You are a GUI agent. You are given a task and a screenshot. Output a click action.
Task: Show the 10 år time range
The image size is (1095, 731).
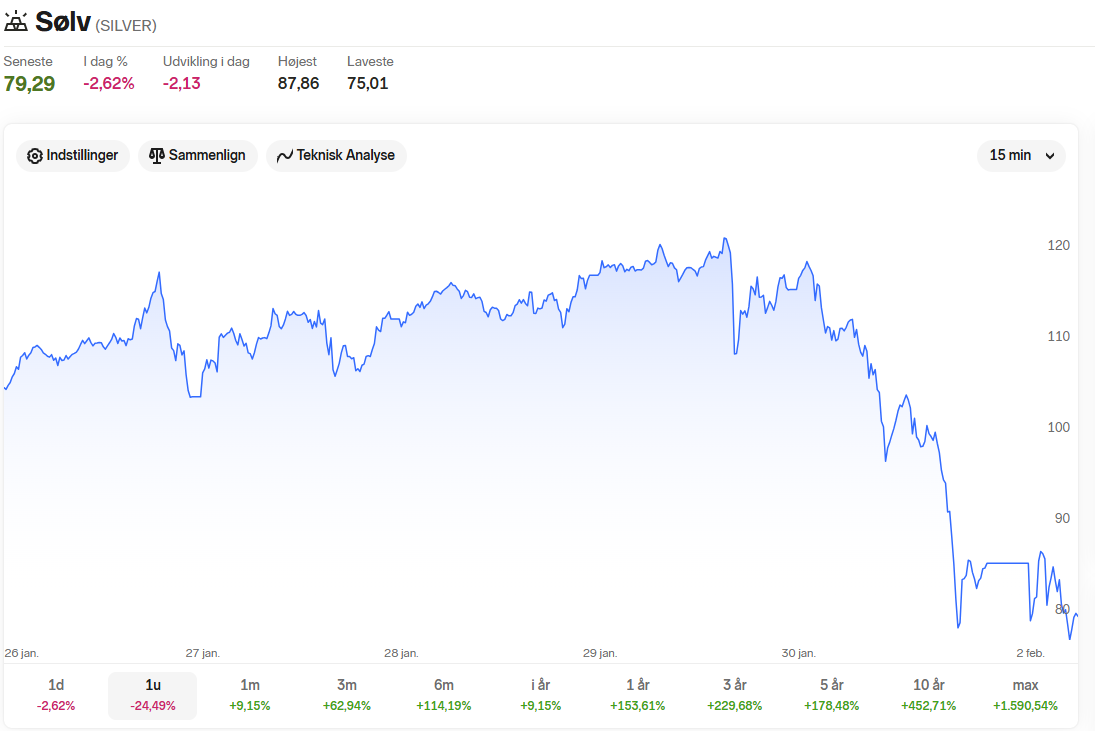[929, 695]
